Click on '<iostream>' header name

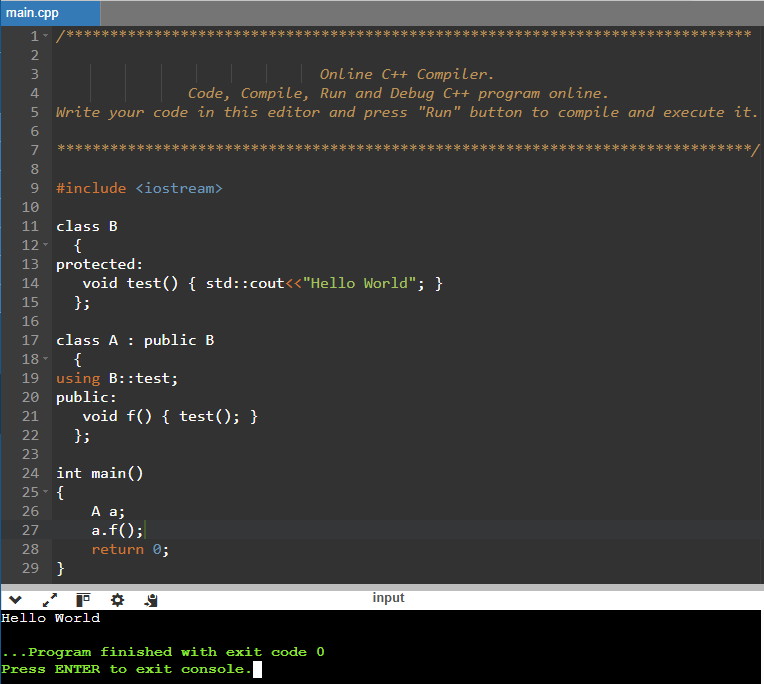pyautogui.click(x=179, y=188)
